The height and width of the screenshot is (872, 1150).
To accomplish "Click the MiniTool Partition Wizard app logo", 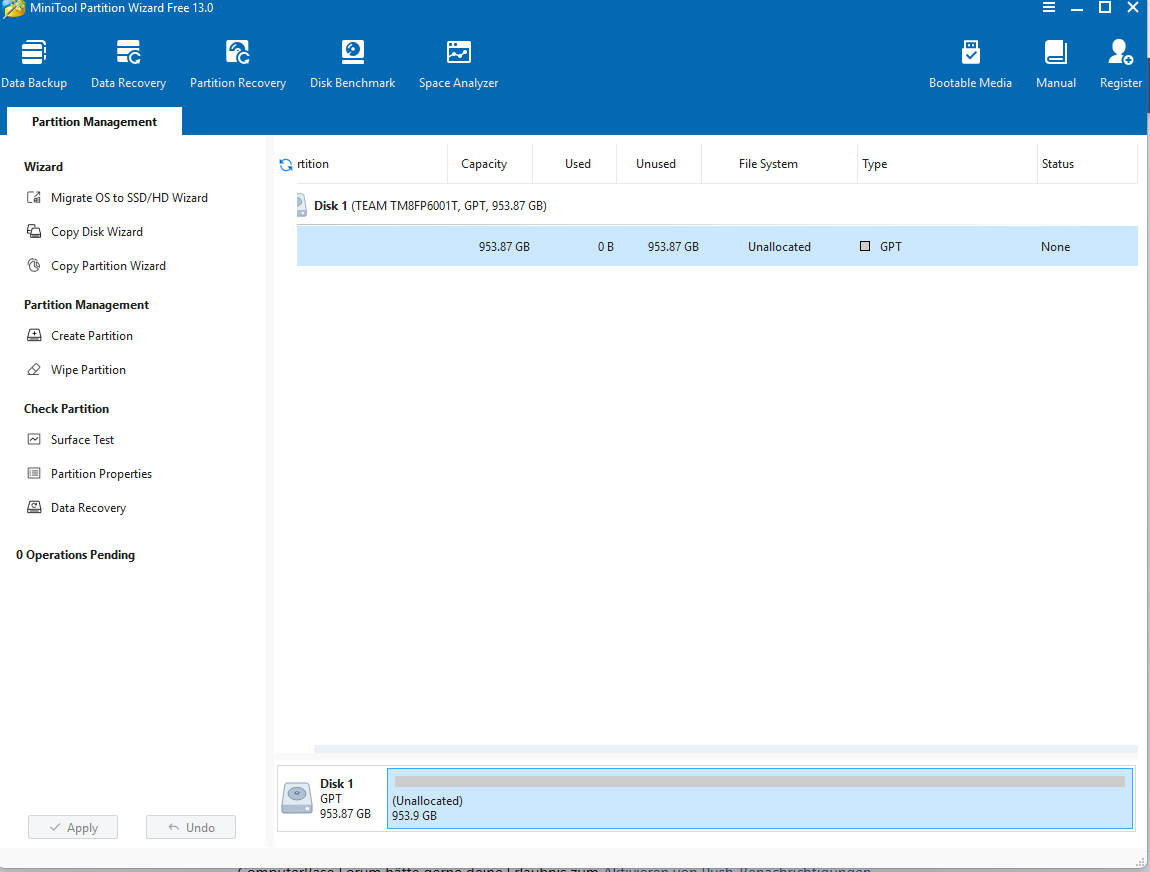I will pos(14,9).
